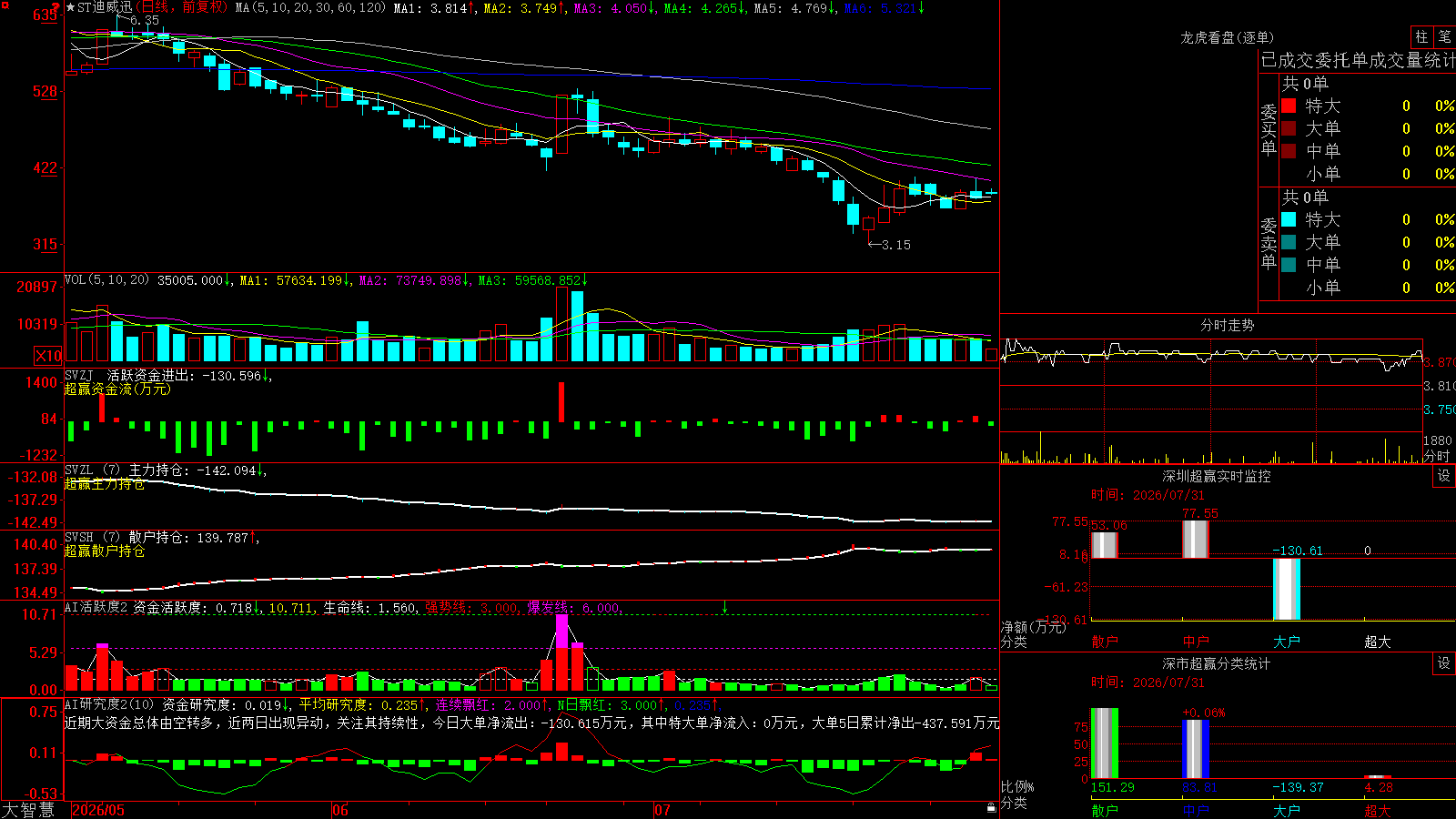Open 设 settings for 深圳超赢实时监控
The height and width of the screenshot is (819, 1456).
pyautogui.click(x=1444, y=476)
